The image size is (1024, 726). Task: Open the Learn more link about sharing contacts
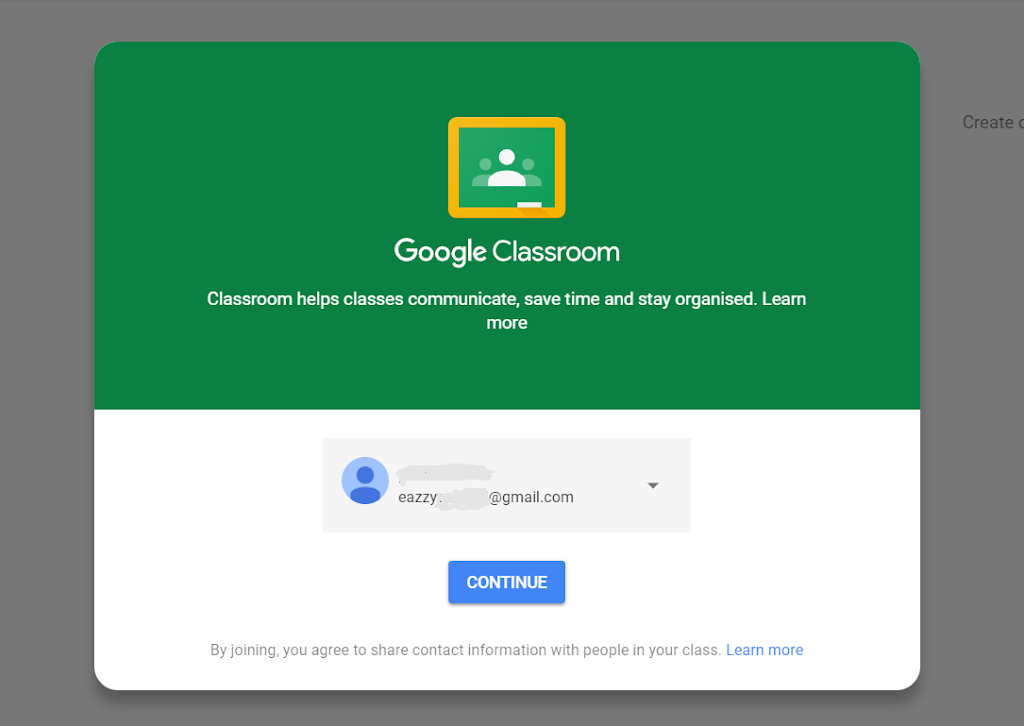[764, 649]
